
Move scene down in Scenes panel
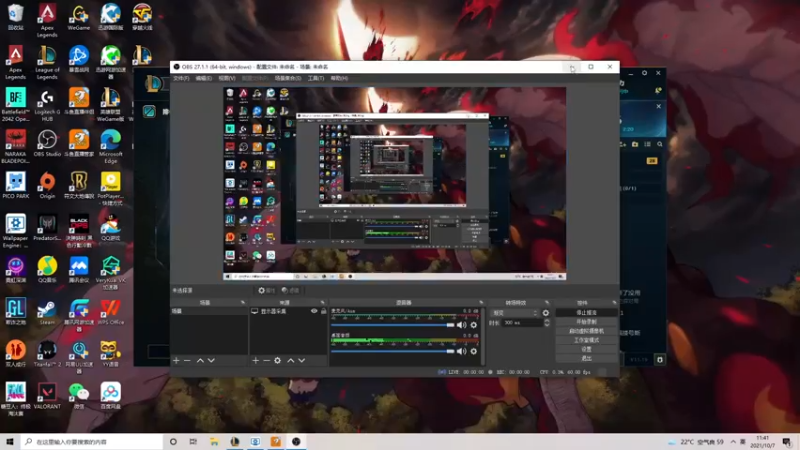[x=211, y=360]
